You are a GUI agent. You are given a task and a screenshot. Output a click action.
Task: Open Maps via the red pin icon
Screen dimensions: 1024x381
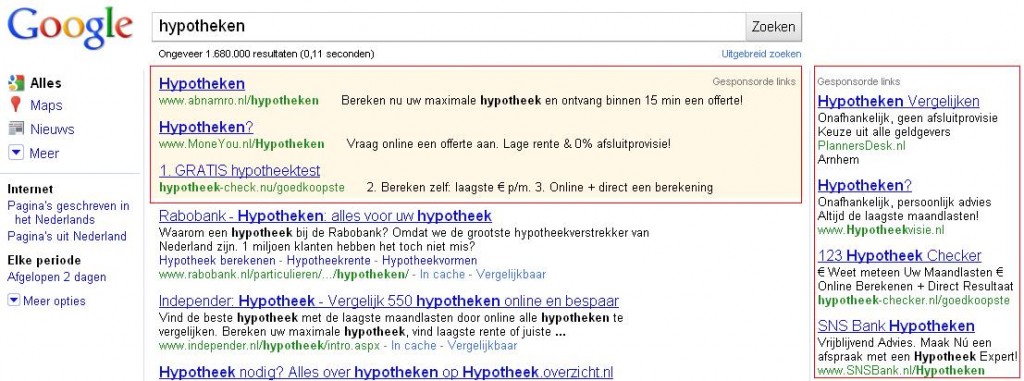point(16,105)
